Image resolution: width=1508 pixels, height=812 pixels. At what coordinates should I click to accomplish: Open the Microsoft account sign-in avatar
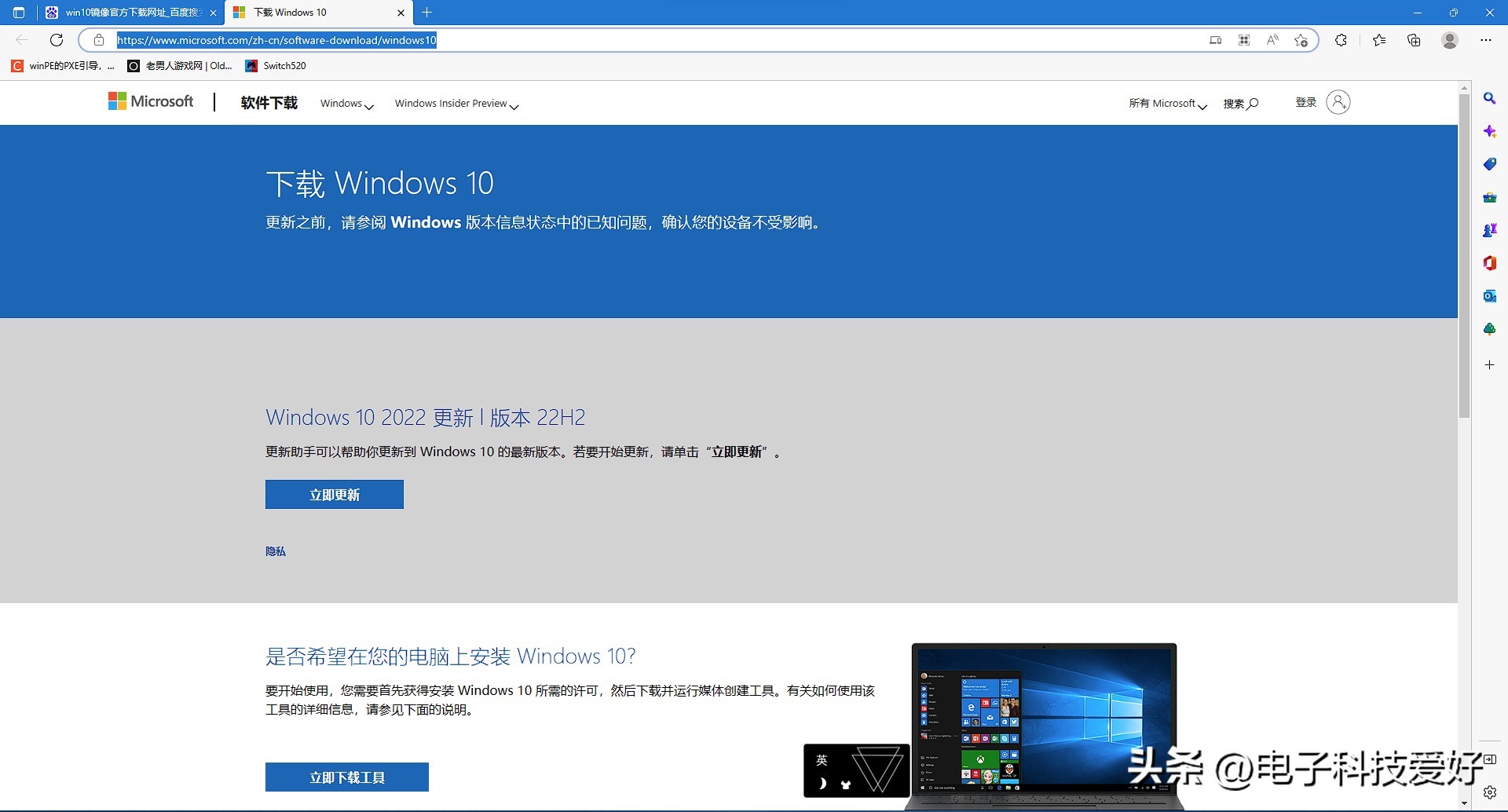click(x=1338, y=102)
